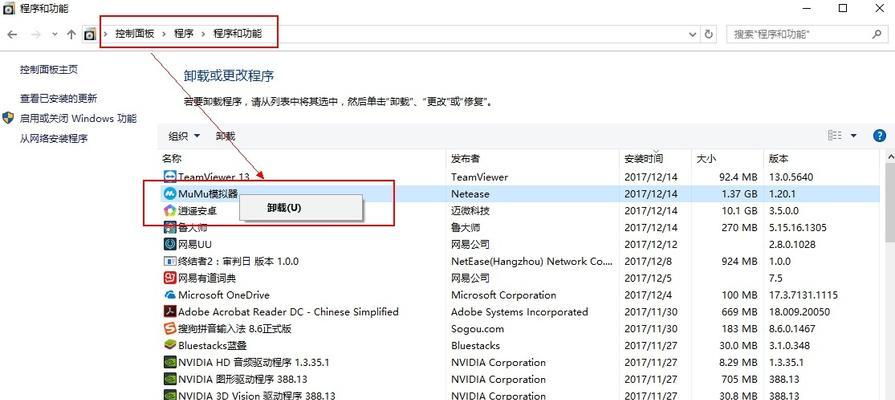Select the 10.1 GB size cell

click(739, 211)
